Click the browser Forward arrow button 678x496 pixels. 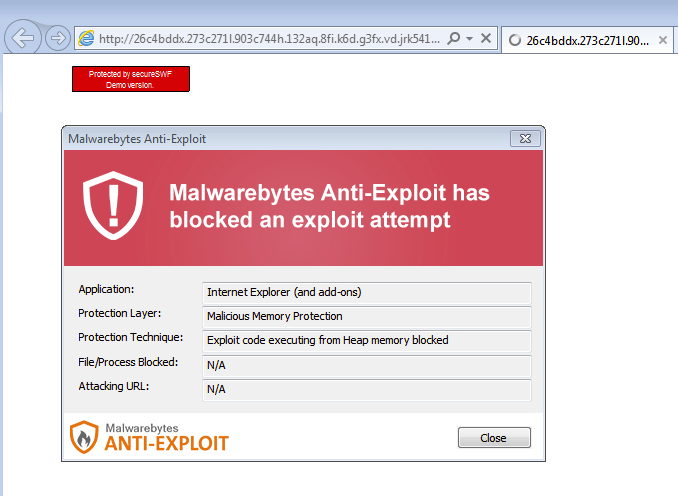tap(57, 38)
